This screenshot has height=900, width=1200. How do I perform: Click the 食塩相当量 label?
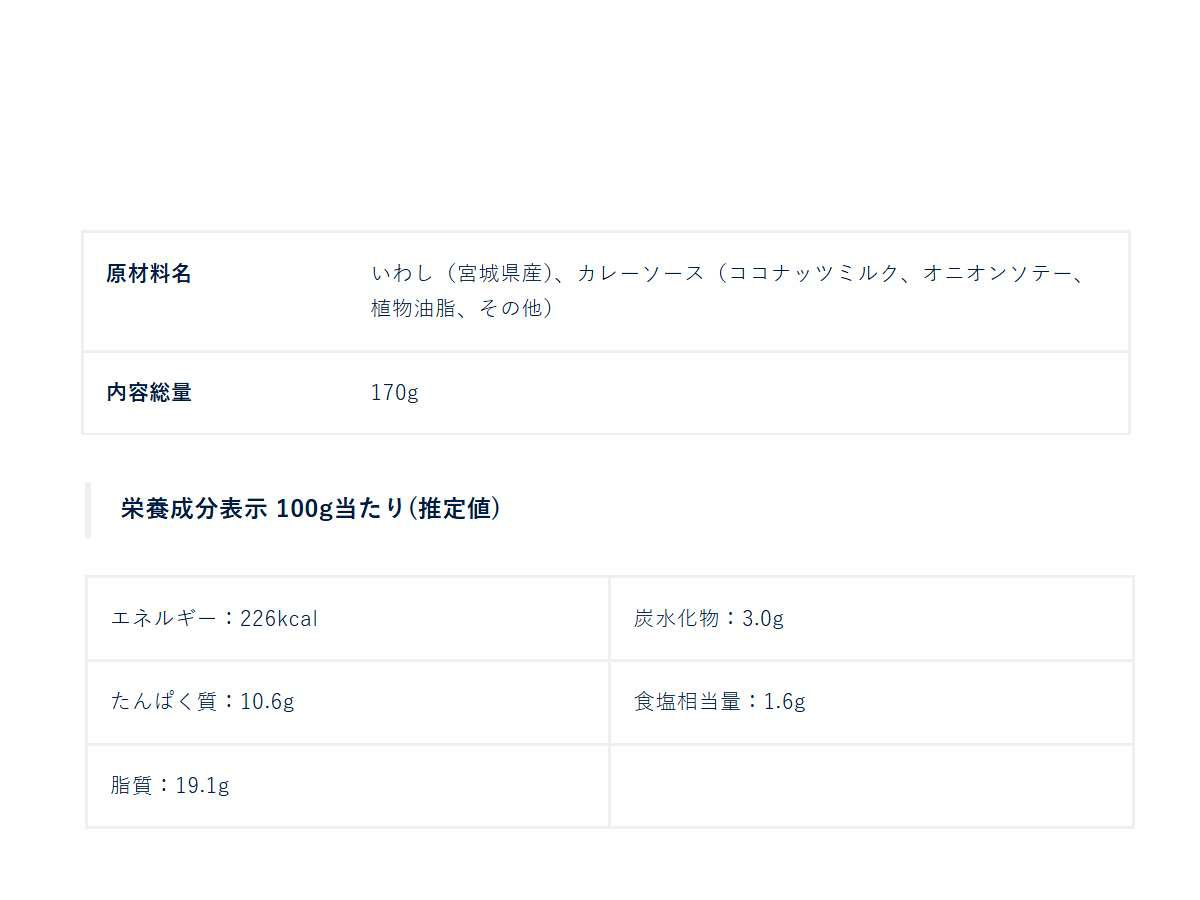[688, 702]
